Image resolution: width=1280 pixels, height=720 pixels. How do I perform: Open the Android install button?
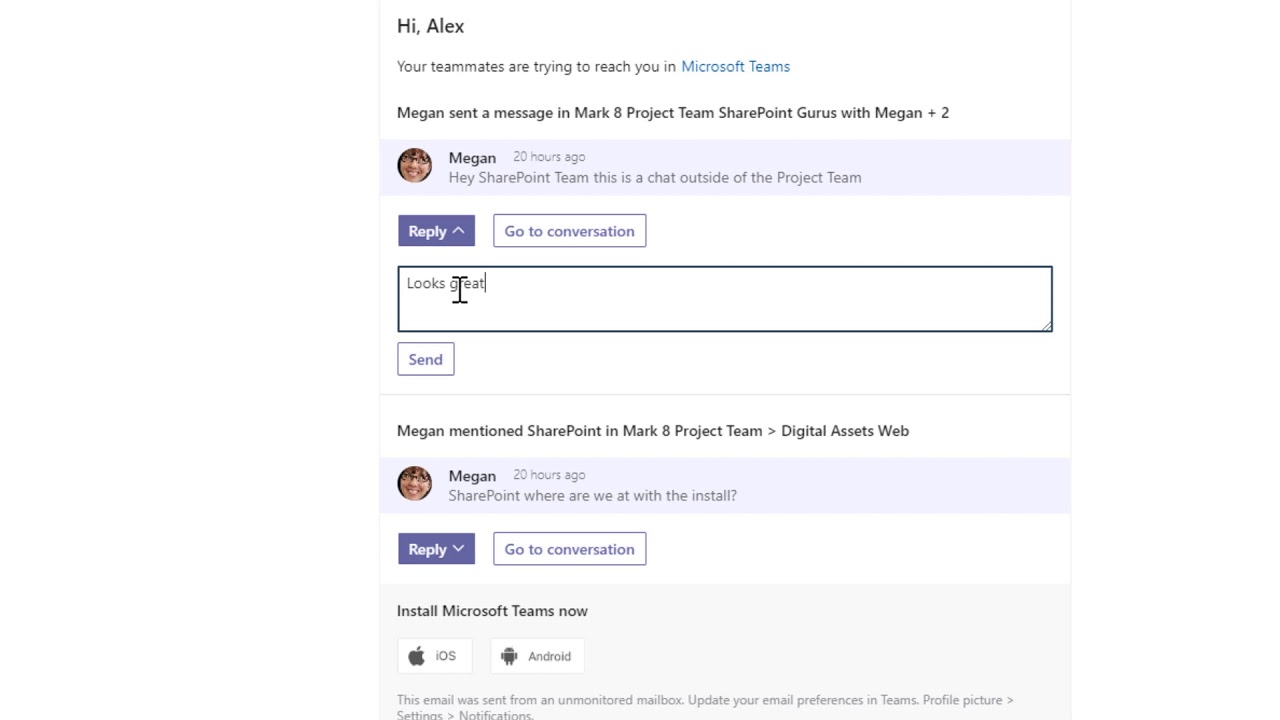tap(537, 656)
